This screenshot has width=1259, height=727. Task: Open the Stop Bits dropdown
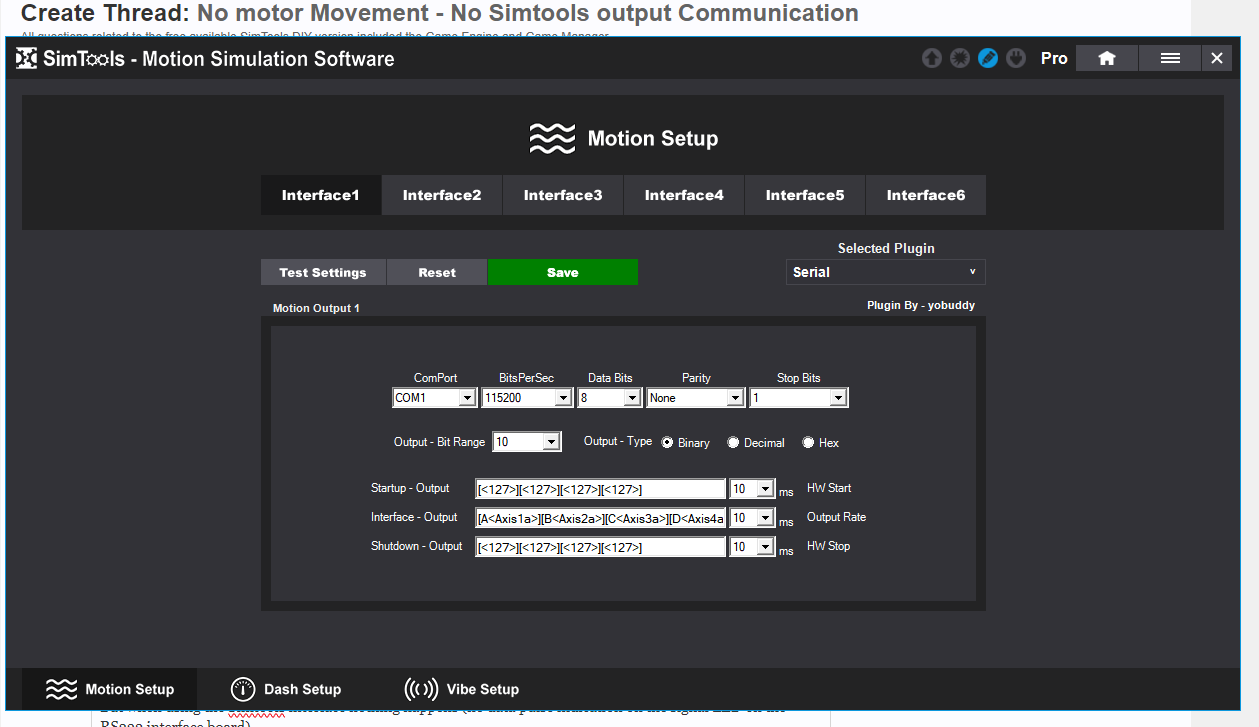798,398
